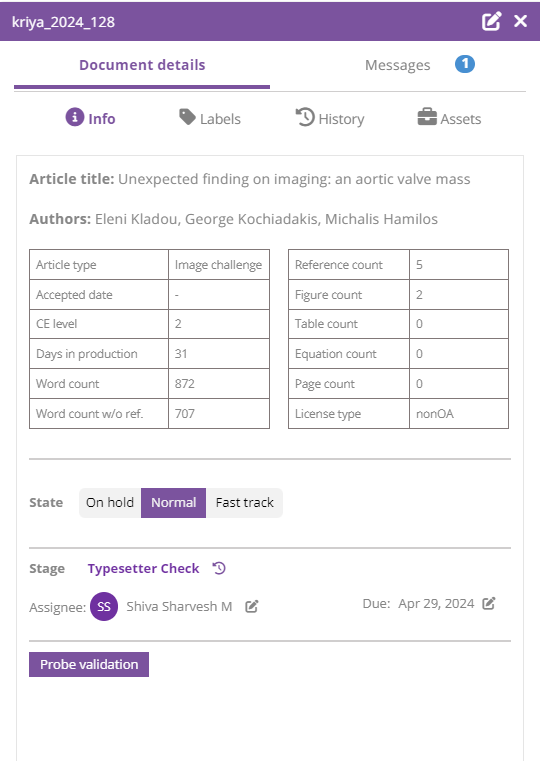Open the History clock icon
540x761 pixels.
[x=305, y=117]
